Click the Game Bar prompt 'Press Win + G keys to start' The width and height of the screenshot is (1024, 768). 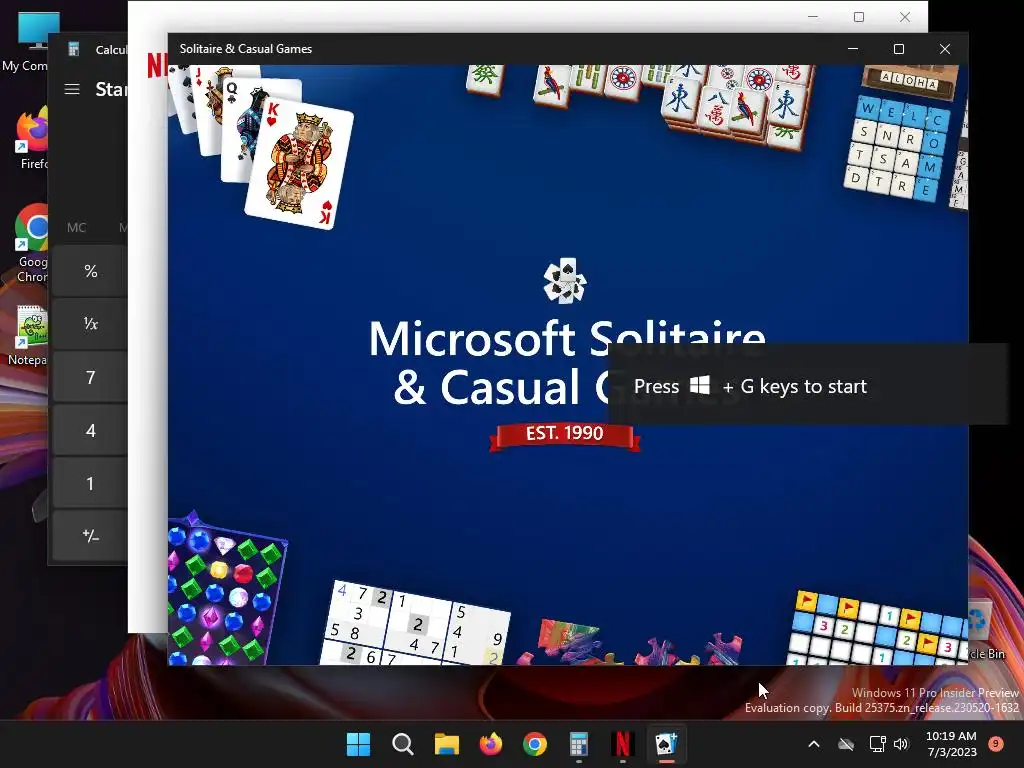point(808,385)
